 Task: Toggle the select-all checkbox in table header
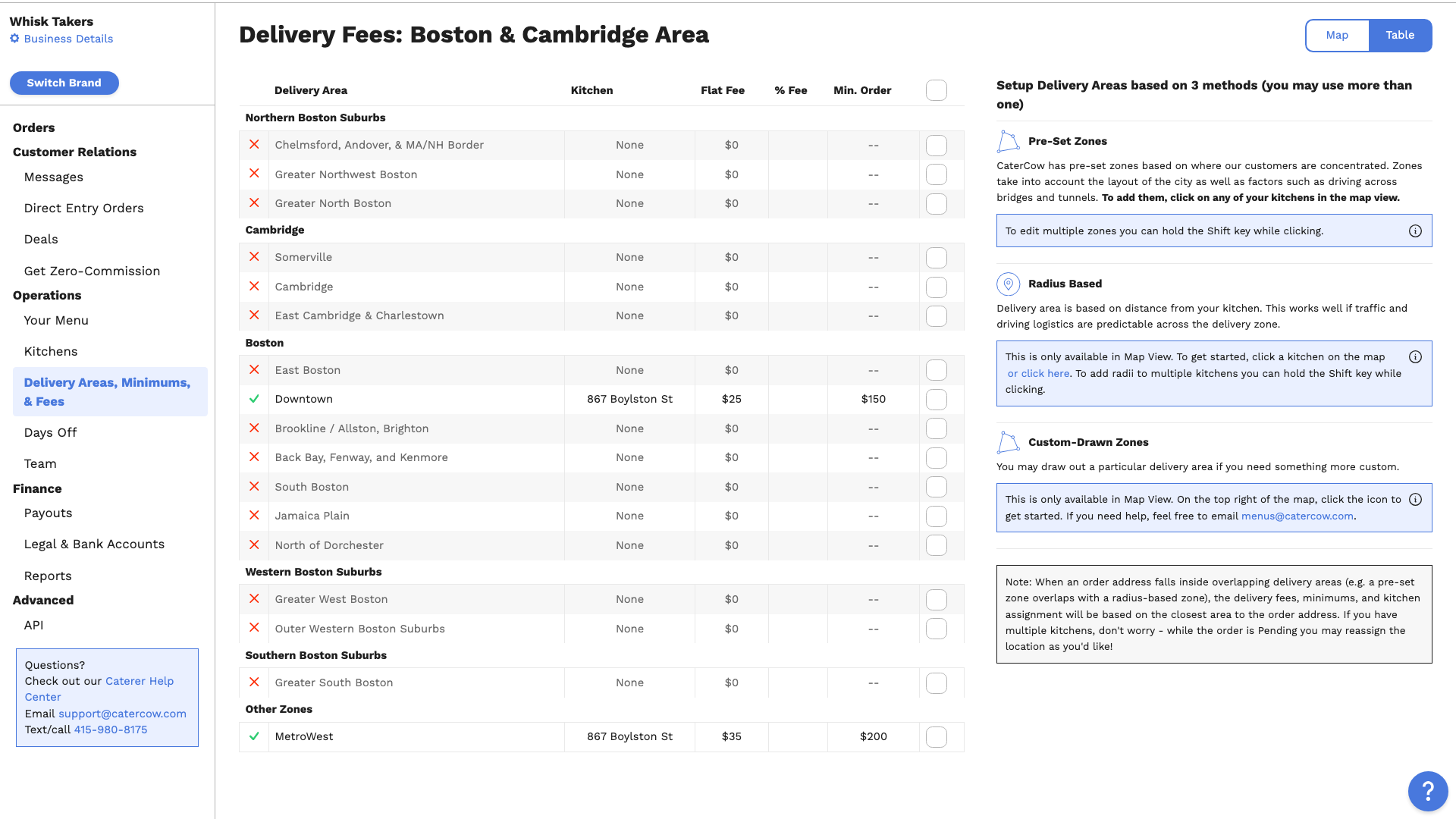click(x=937, y=90)
